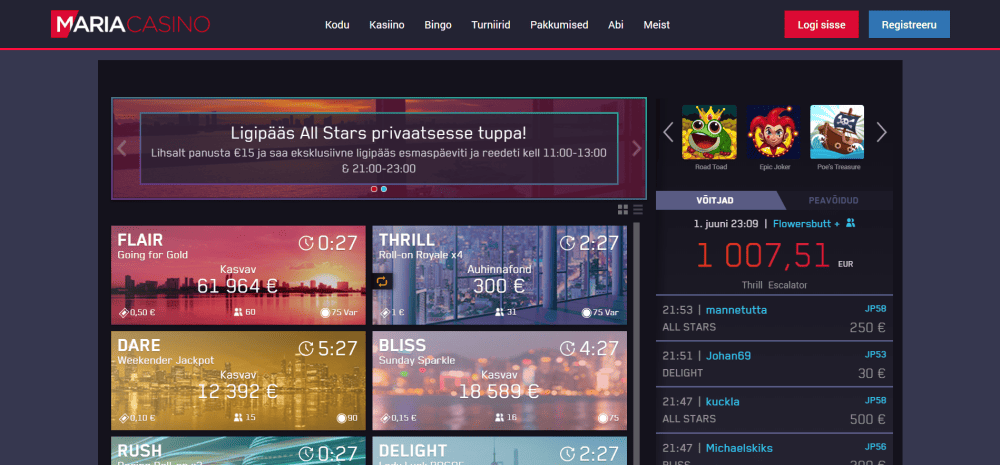The image size is (1000, 465).
Task: Open the BLISS bingo room
Action: pos(499,380)
